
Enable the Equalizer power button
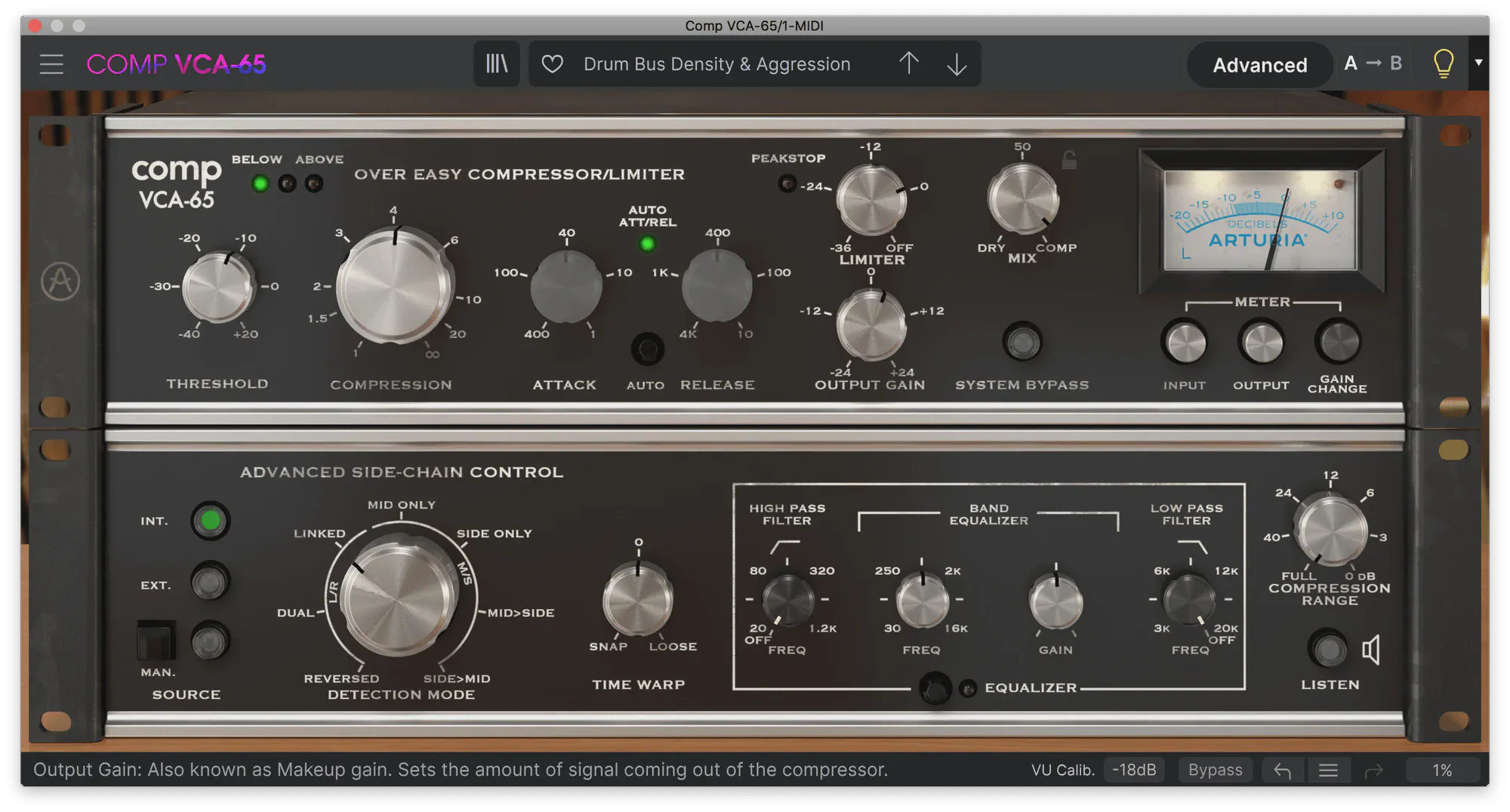pyautogui.click(x=935, y=688)
